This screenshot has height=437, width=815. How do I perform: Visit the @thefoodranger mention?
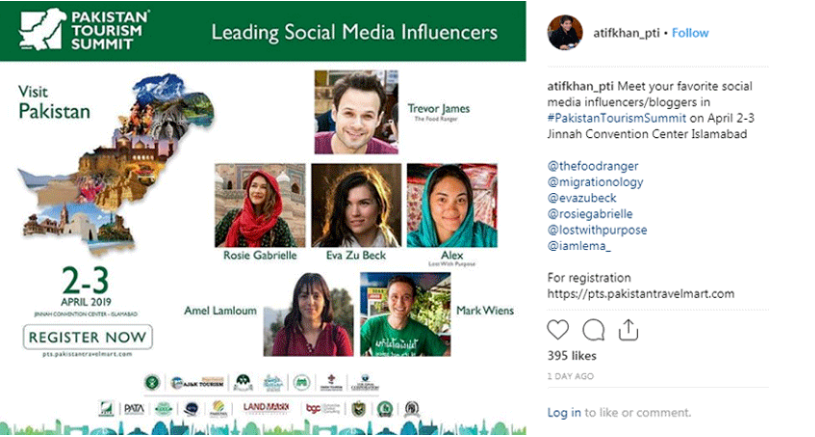tap(593, 166)
